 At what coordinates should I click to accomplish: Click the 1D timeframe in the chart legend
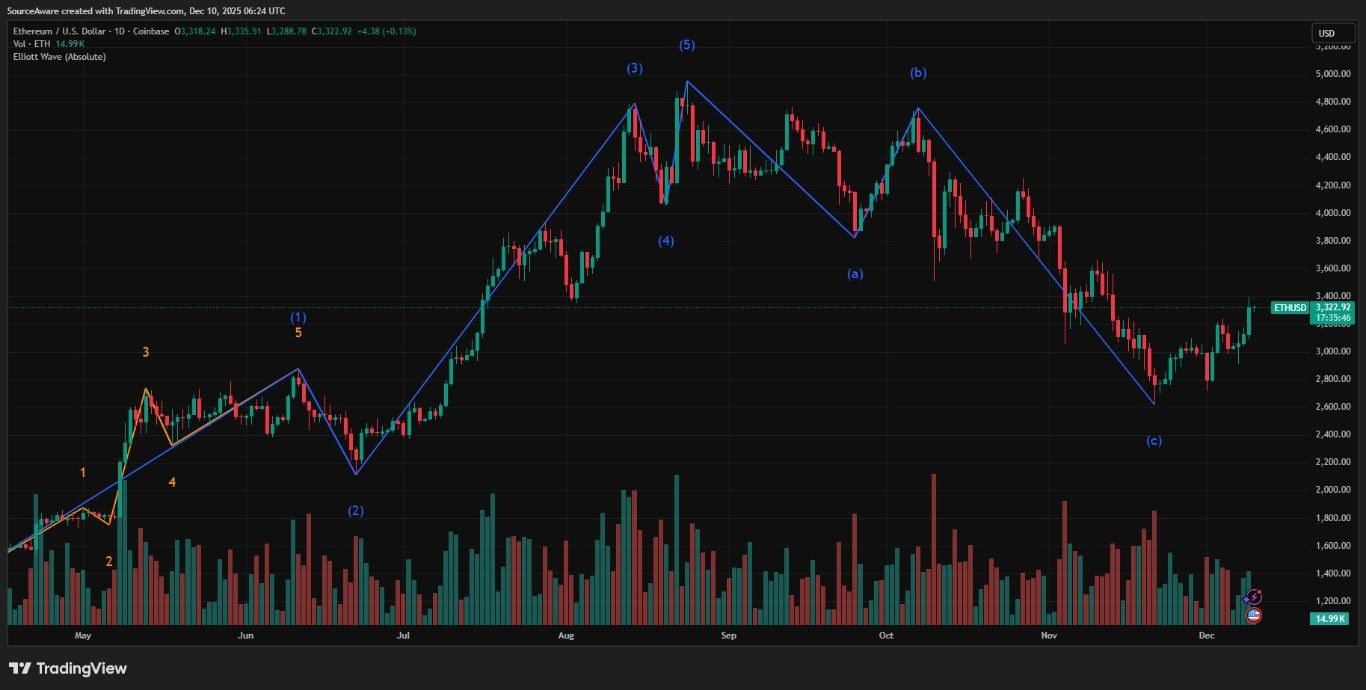point(116,31)
